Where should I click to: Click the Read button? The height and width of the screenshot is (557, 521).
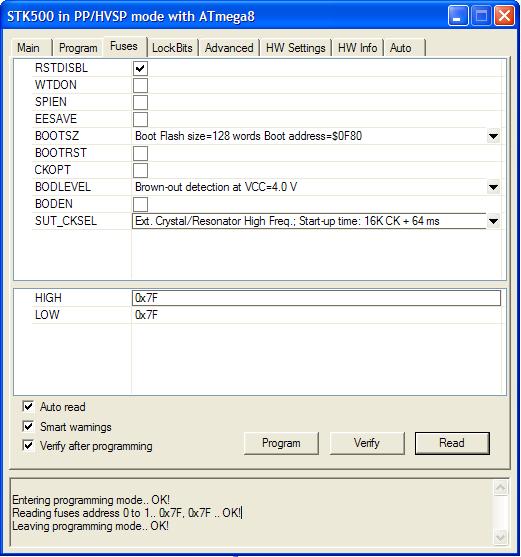[452, 443]
